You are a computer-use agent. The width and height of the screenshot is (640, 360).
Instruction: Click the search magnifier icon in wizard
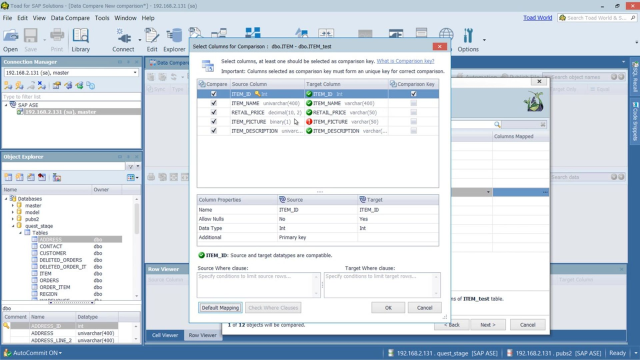click(x=497, y=124)
